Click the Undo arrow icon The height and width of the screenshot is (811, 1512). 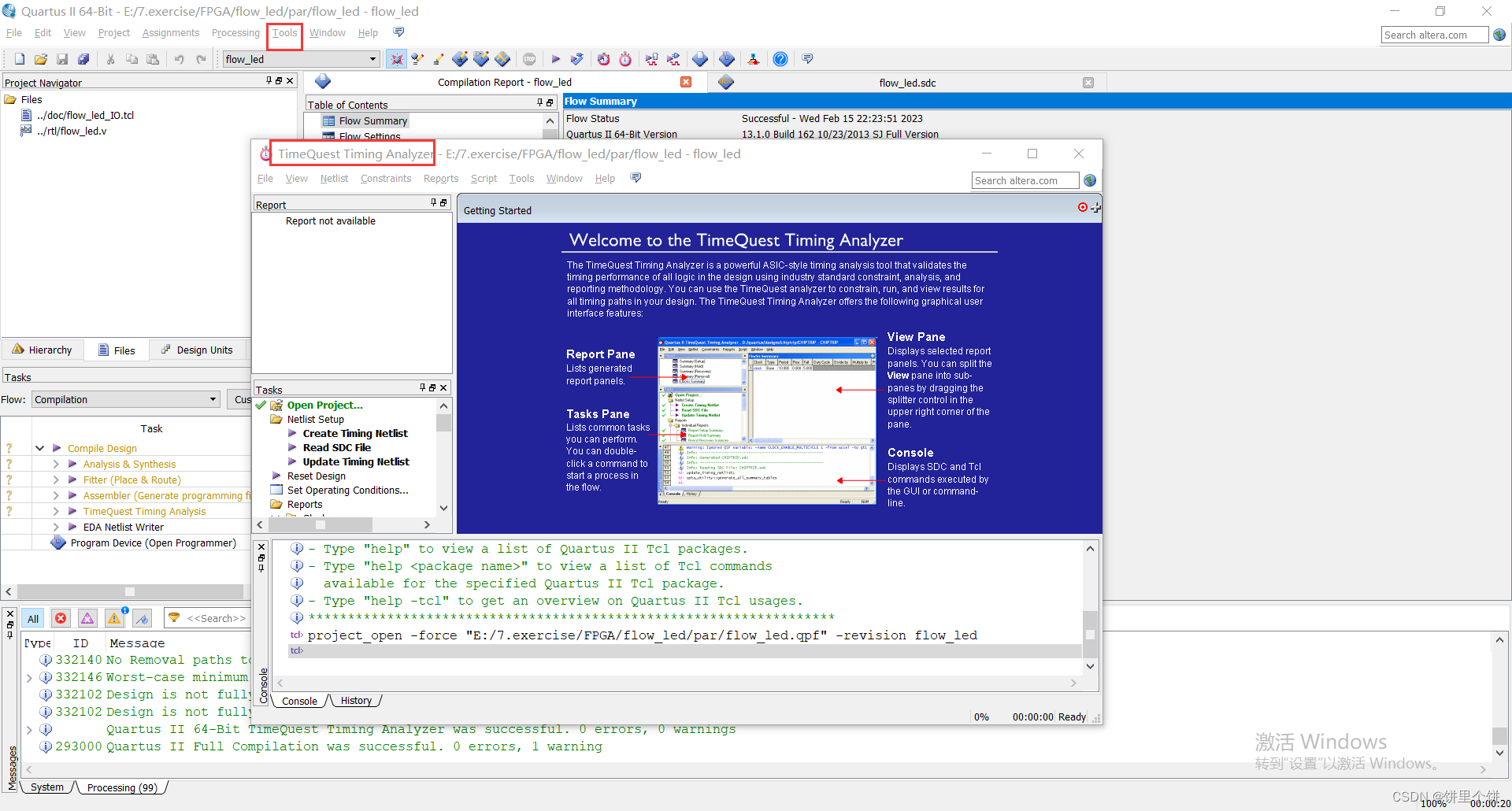point(180,59)
